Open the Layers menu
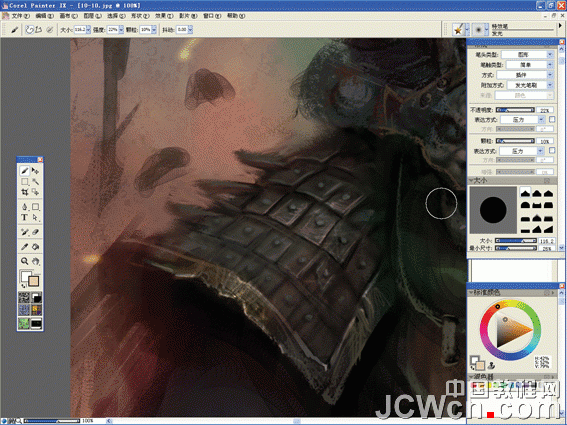 pyautogui.click(x=92, y=16)
